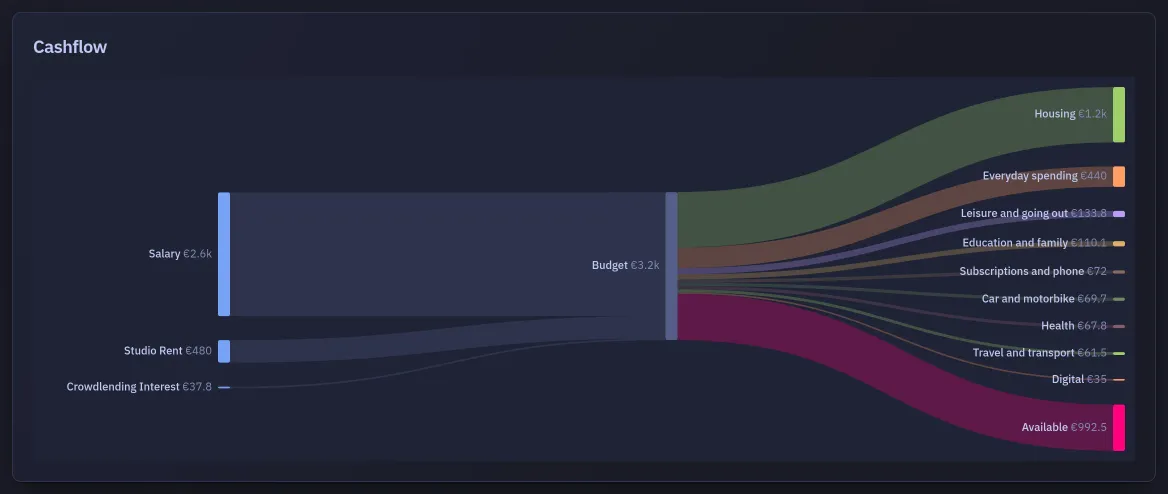Click the pink Available node bar
The height and width of the screenshot is (494, 1168).
coord(1119,428)
